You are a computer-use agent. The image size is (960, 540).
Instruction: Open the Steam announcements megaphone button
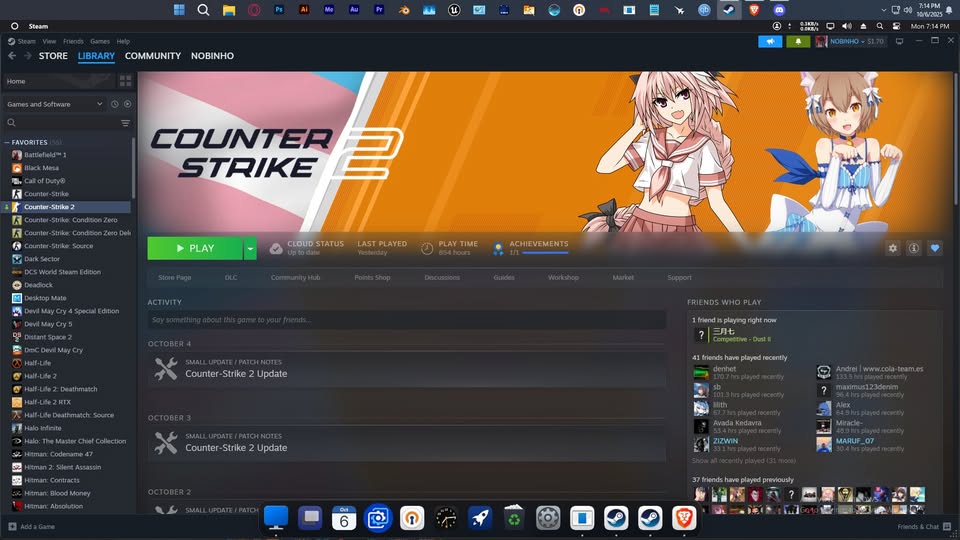tap(770, 41)
